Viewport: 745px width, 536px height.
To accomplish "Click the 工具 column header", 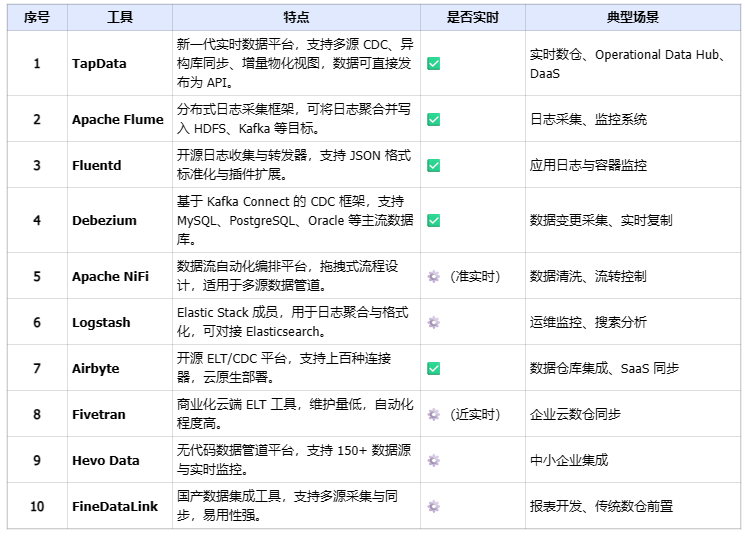I will point(120,18).
